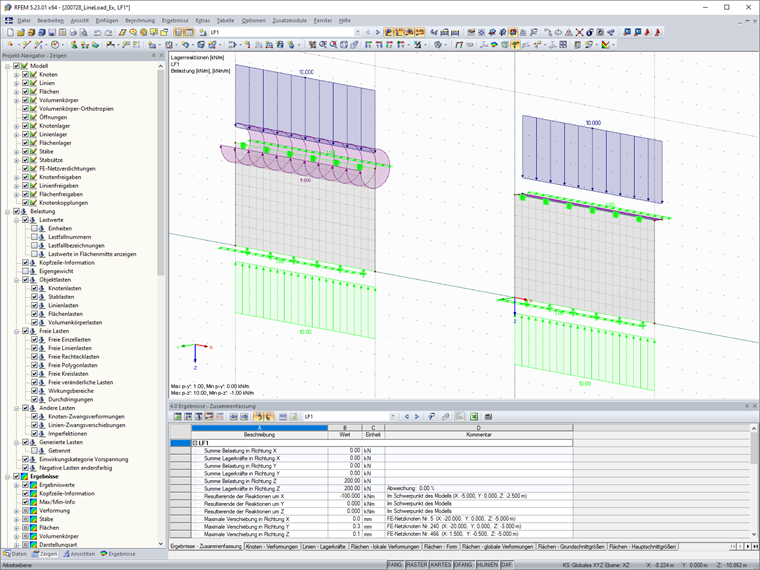Click the New file icon in toolbar
760x570 pixels.
pyautogui.click(x=10, y=32)
